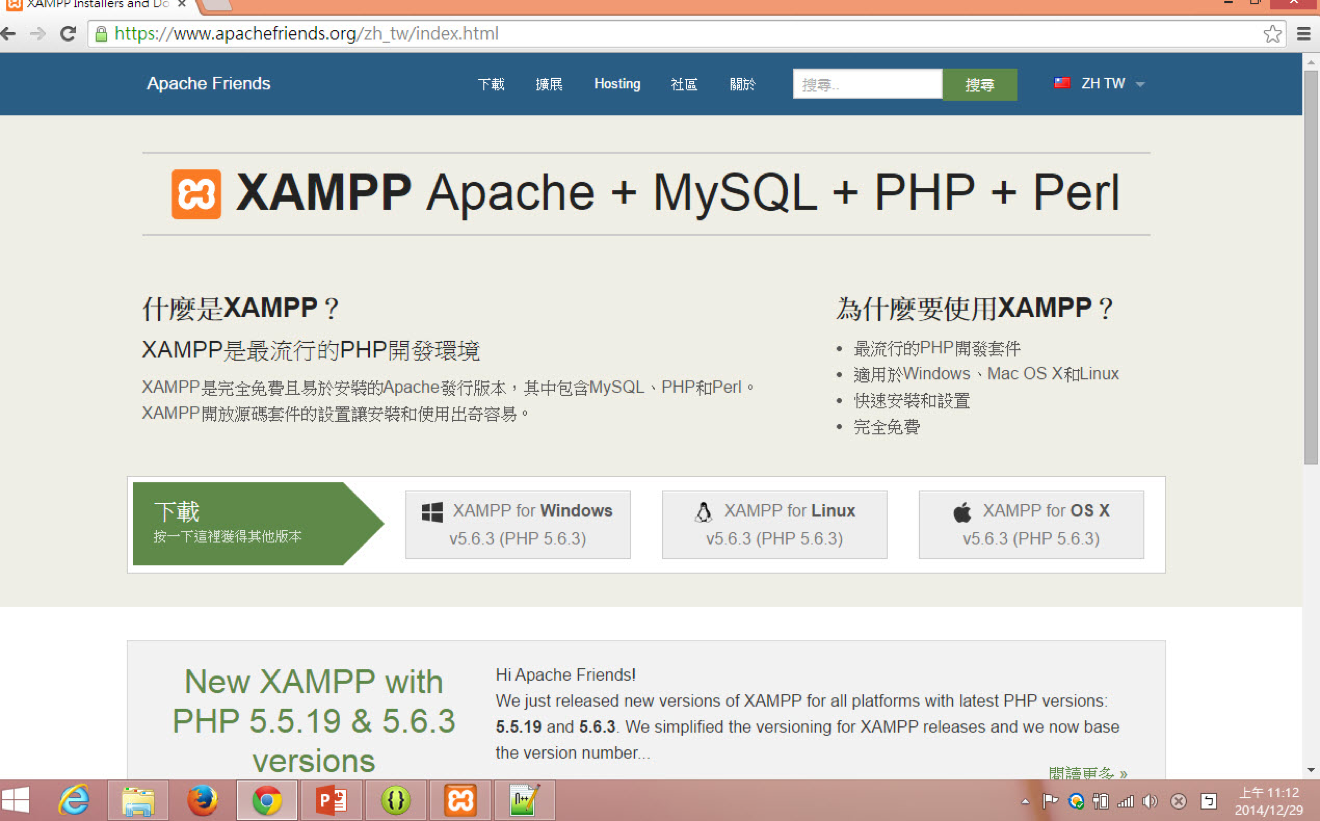Bookmark page with the star icon

point(1272,34)
